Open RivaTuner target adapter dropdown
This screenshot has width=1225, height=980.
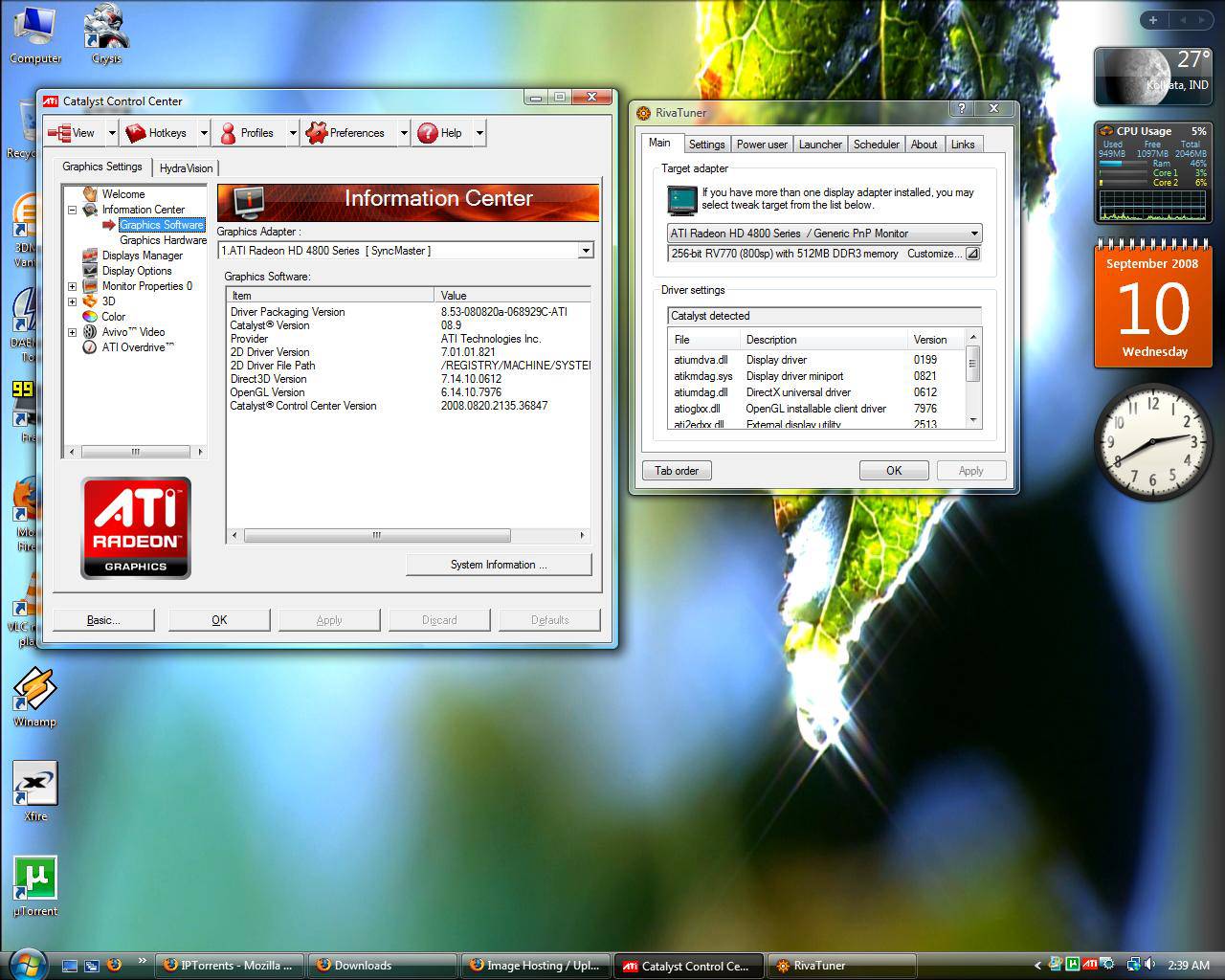(824, 234)
